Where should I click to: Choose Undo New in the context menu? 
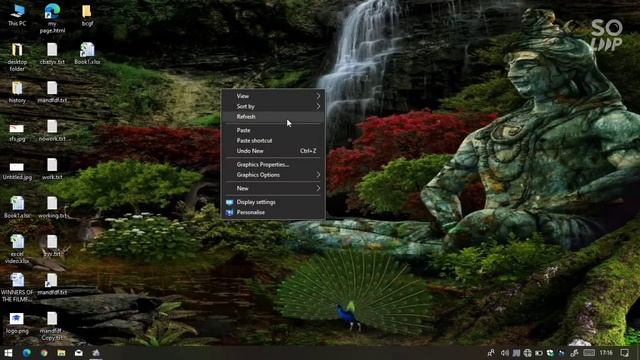(273, 151)
